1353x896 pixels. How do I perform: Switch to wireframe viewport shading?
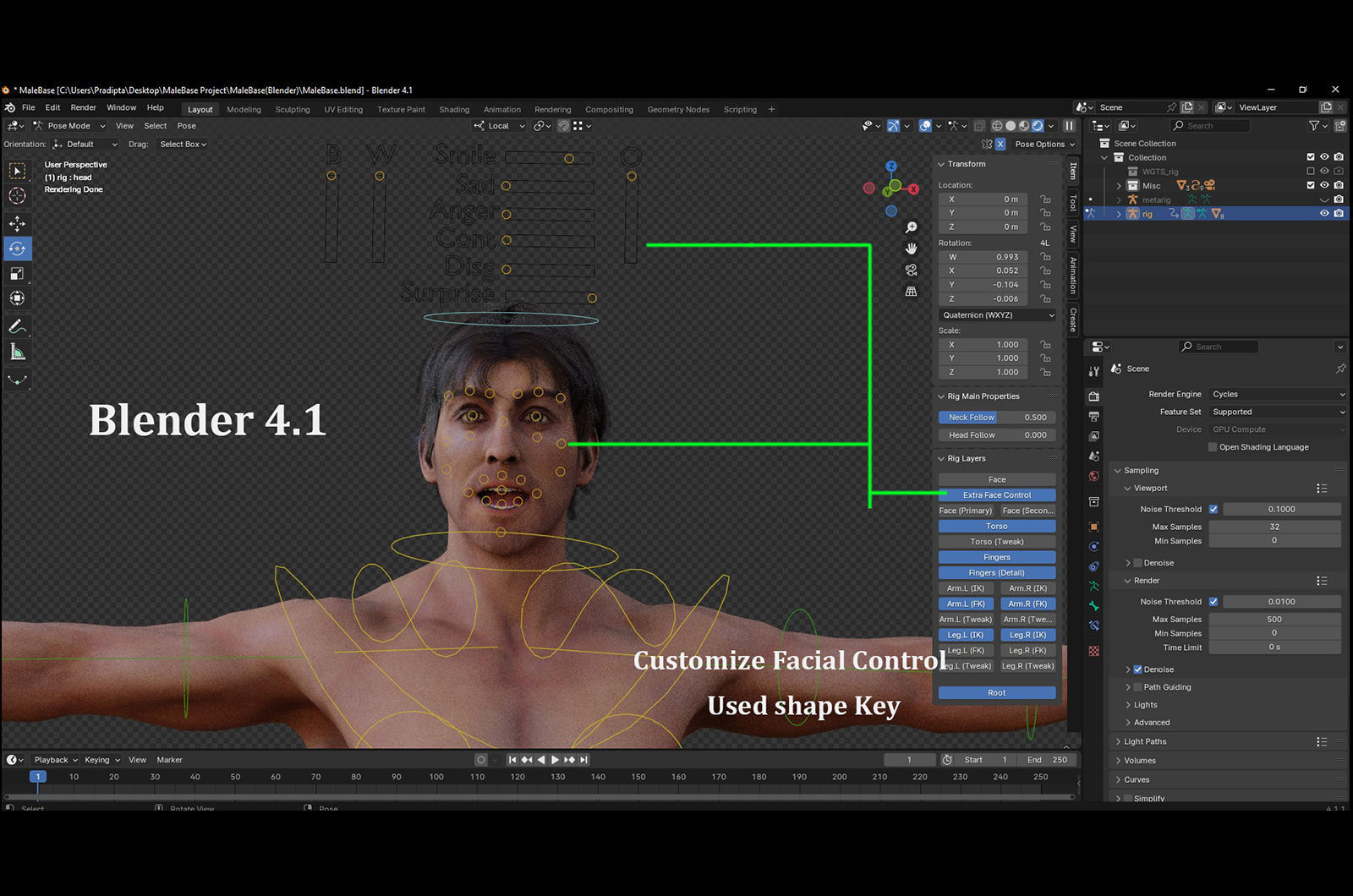coord(997,126)
